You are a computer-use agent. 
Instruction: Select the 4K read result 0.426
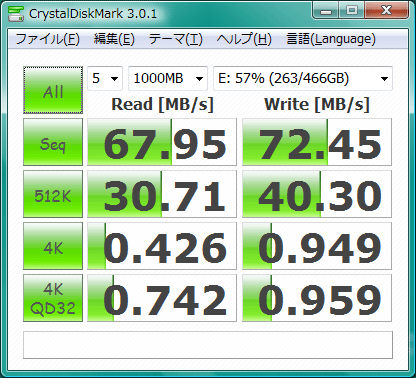(x=162, y=246)
